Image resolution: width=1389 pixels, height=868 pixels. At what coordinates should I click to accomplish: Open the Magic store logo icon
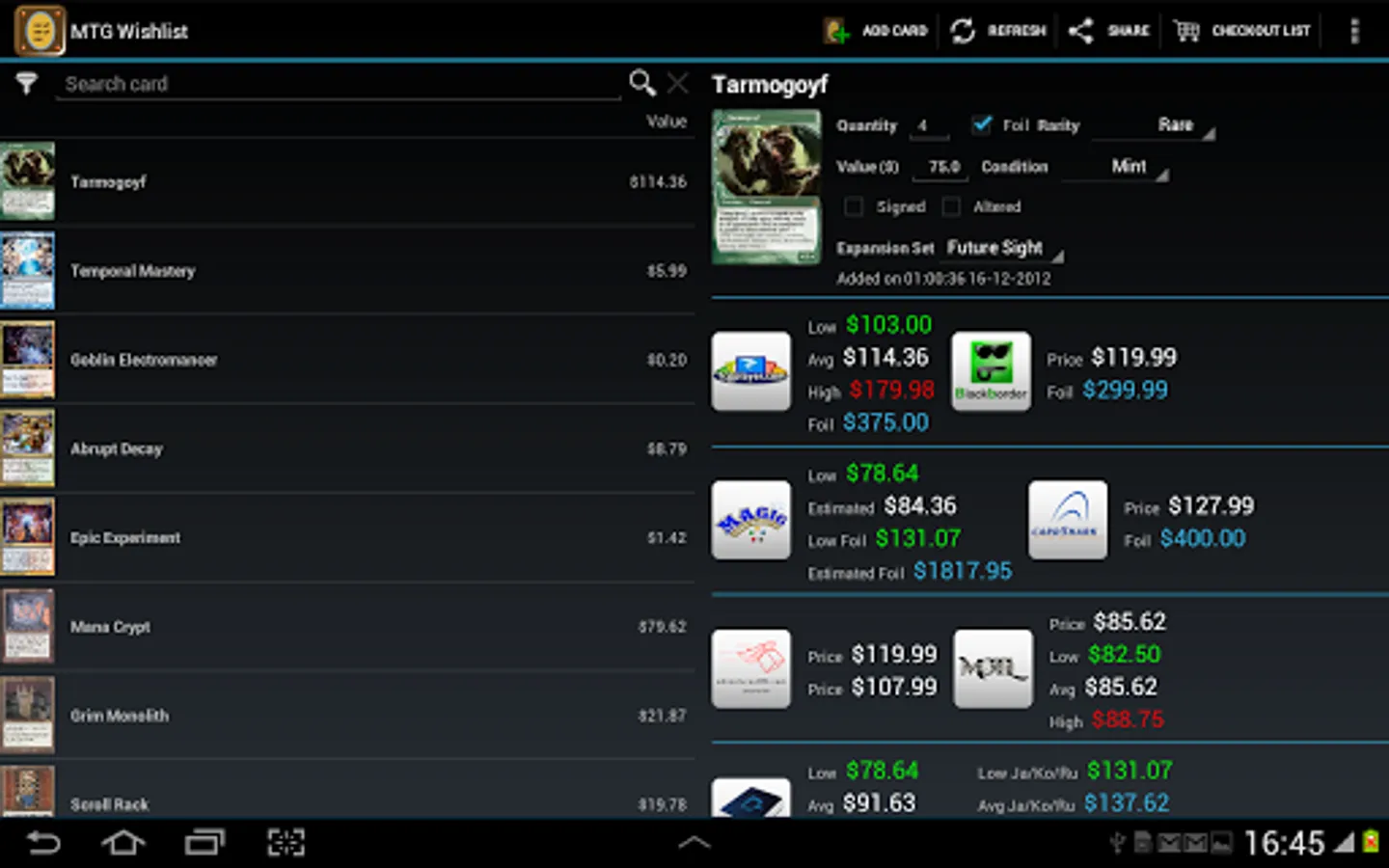(x=751, y=520)
